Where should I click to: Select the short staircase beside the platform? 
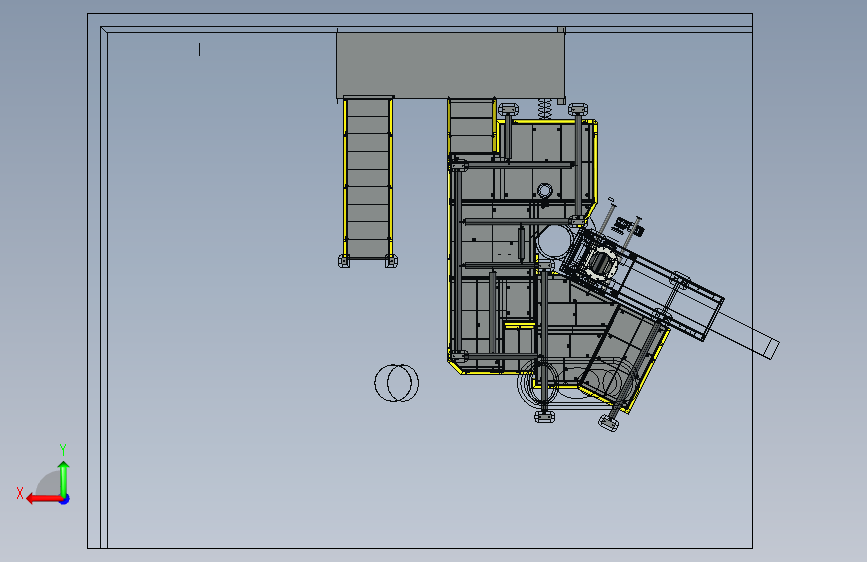pos(472,126)
